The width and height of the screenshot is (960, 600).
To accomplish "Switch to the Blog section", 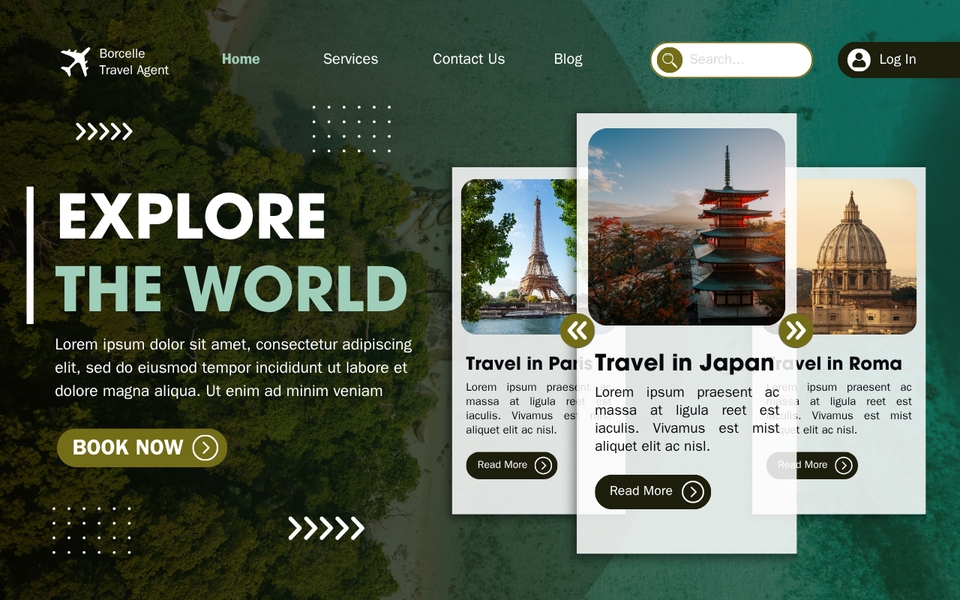I will click(568, 59).
